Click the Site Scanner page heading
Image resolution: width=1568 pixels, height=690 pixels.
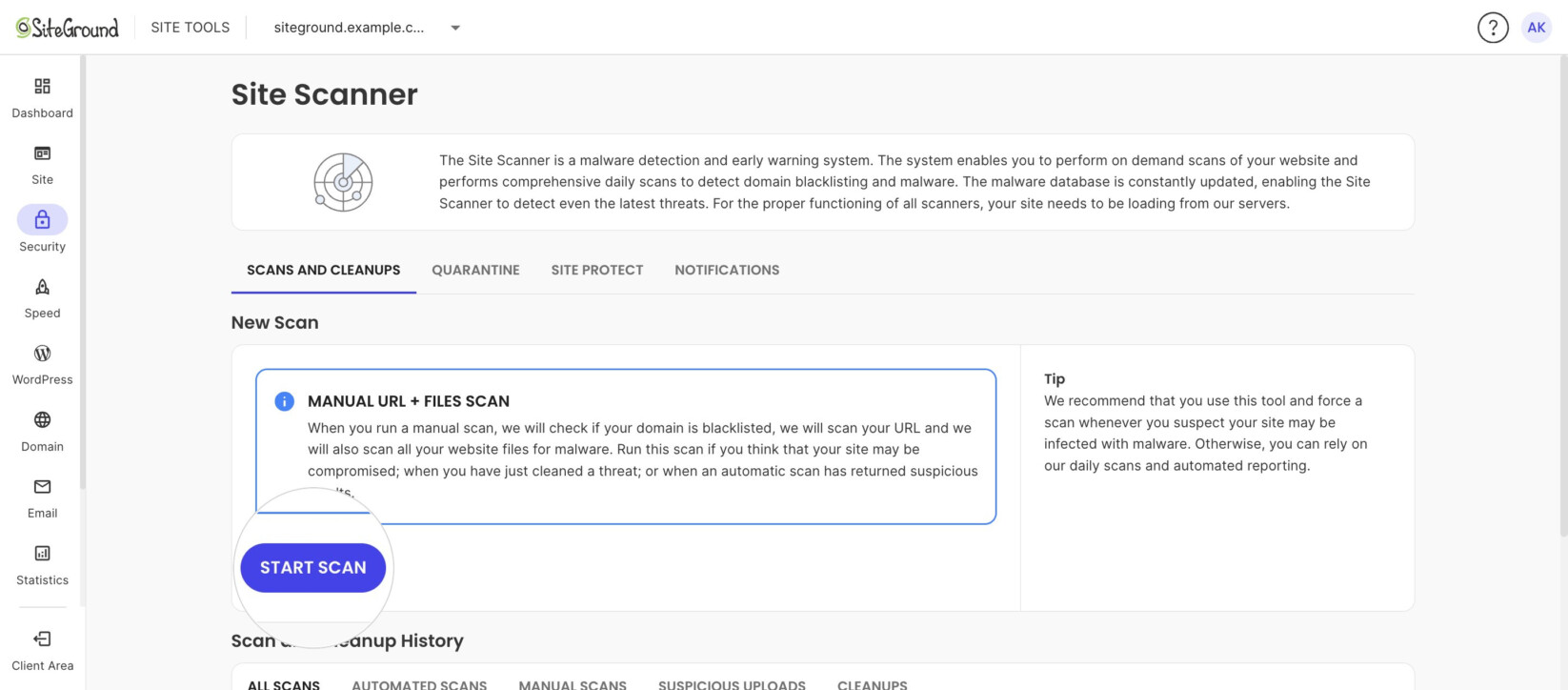coord(325,94)
